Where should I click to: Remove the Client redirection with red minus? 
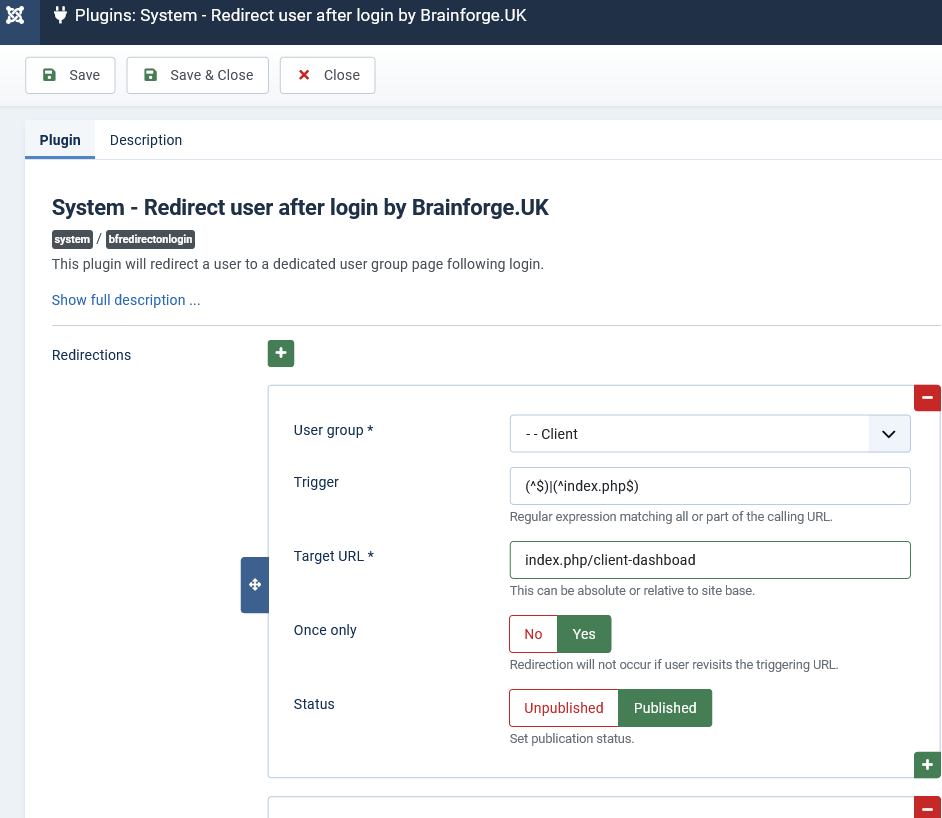927,398
